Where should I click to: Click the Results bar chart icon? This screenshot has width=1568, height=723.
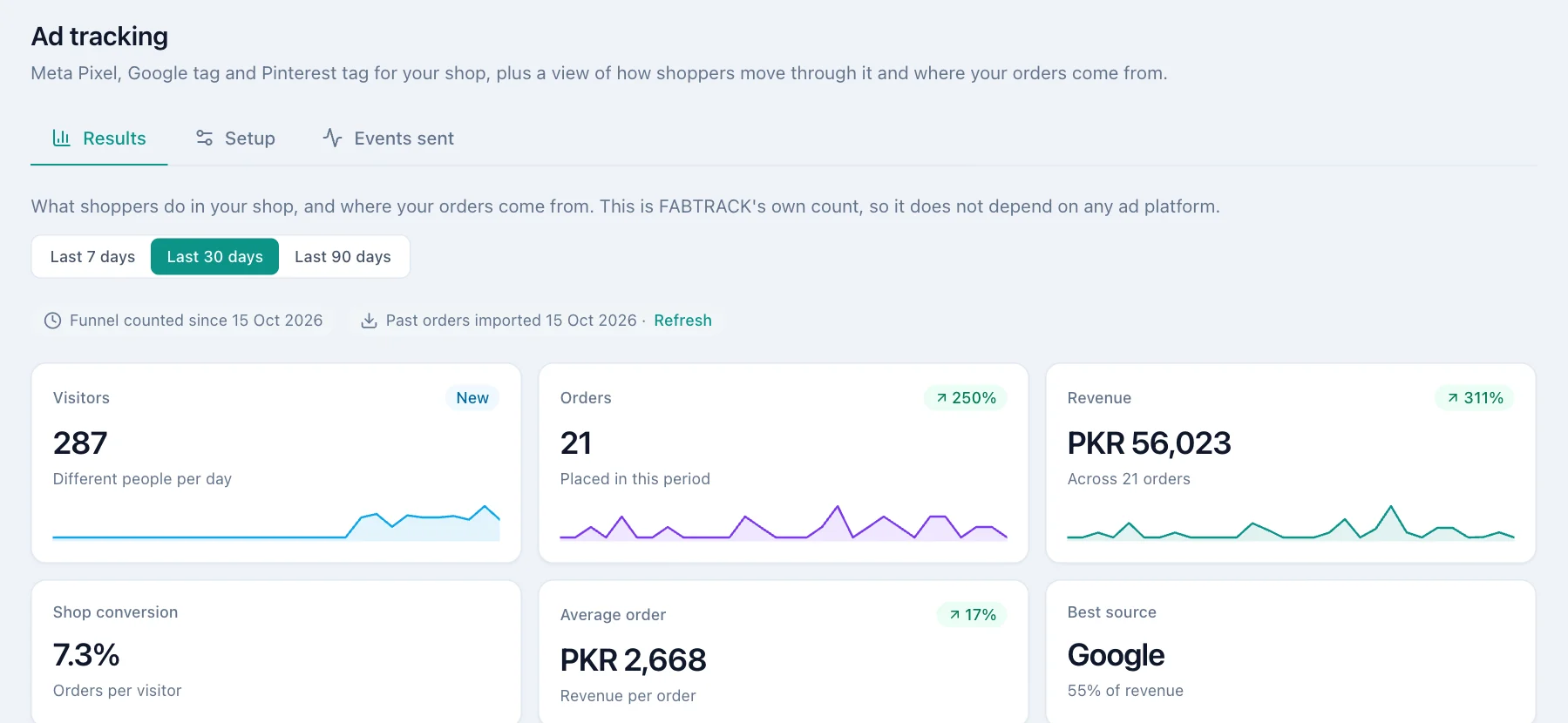pyautogui.click(x=61, y=138)
